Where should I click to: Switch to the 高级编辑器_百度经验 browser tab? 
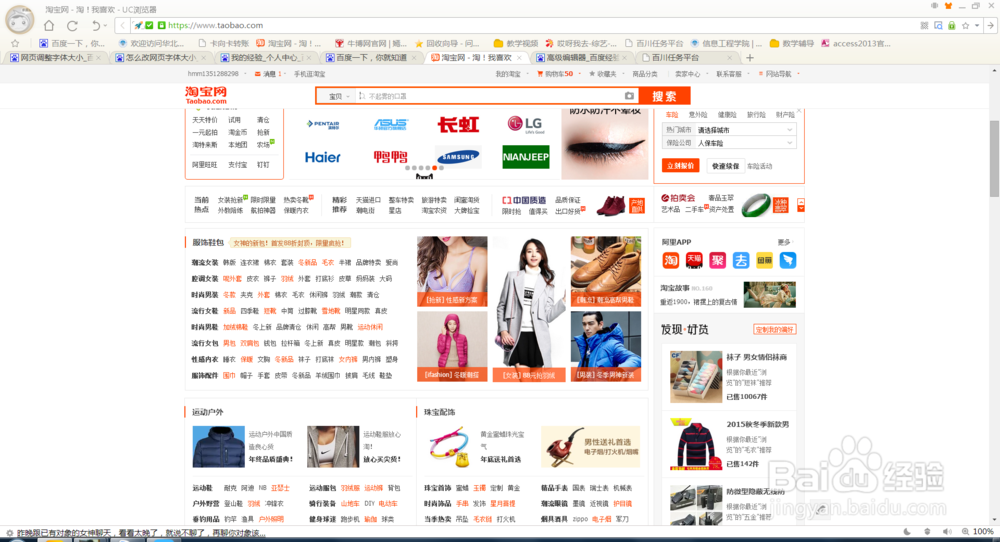pos(582,57)
